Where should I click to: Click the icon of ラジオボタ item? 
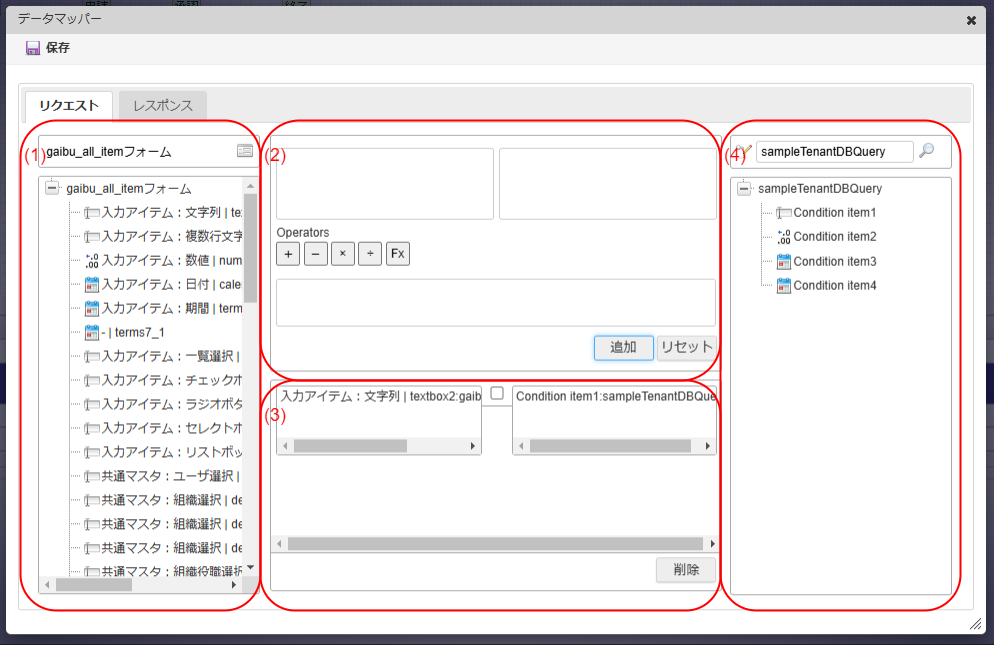coord(92,405)
